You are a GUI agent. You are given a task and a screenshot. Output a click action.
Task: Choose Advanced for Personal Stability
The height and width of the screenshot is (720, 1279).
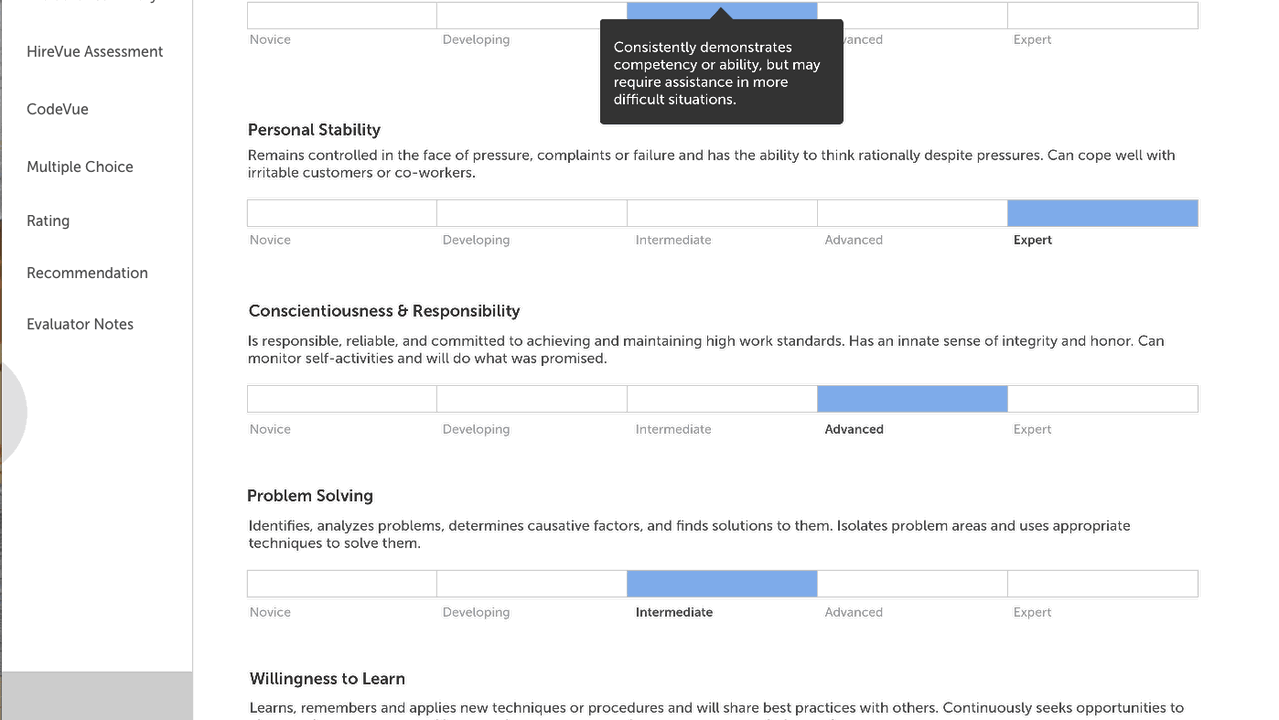point(912,213)
